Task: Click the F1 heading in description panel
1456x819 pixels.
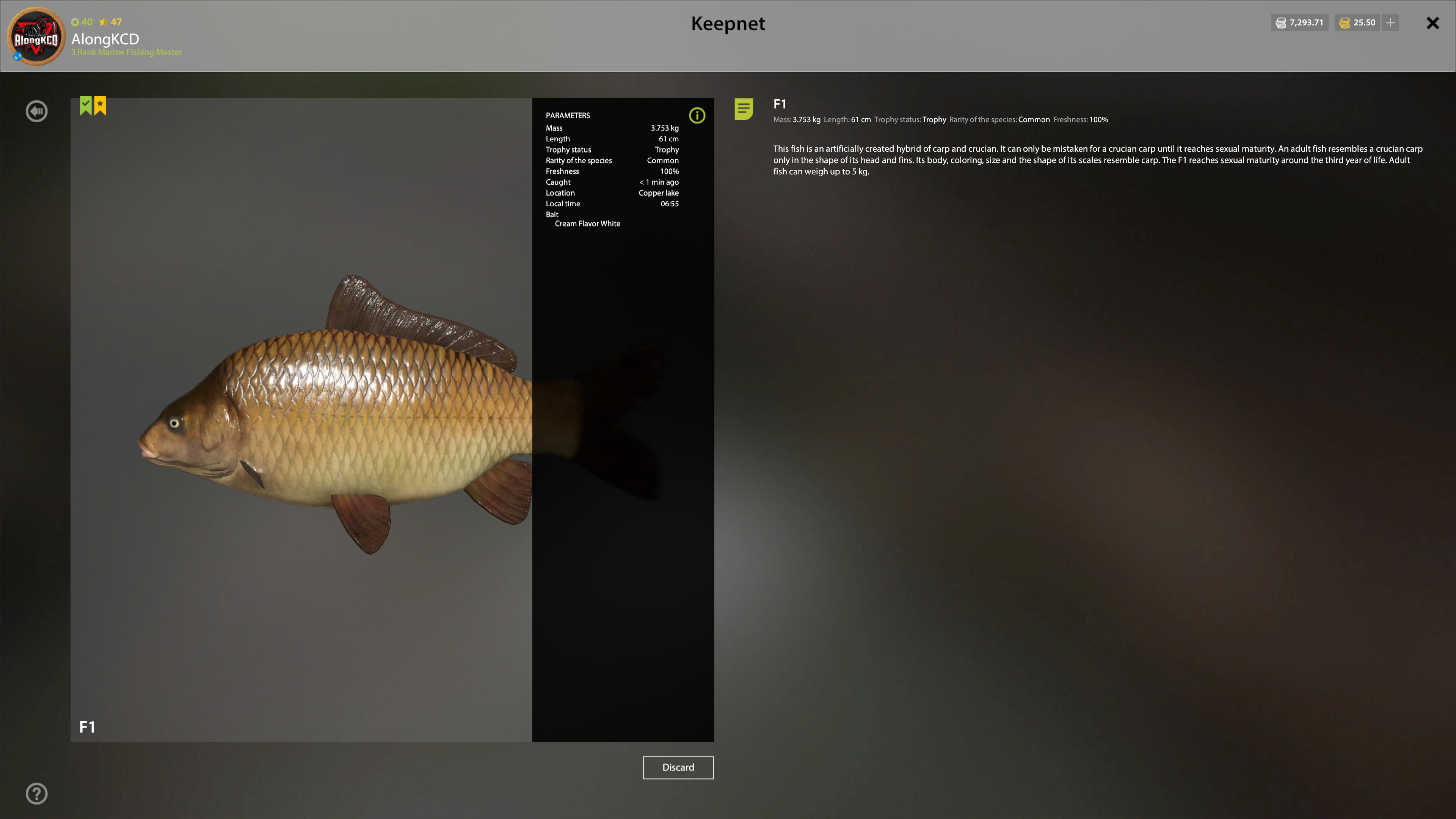Action: point(780,104)
